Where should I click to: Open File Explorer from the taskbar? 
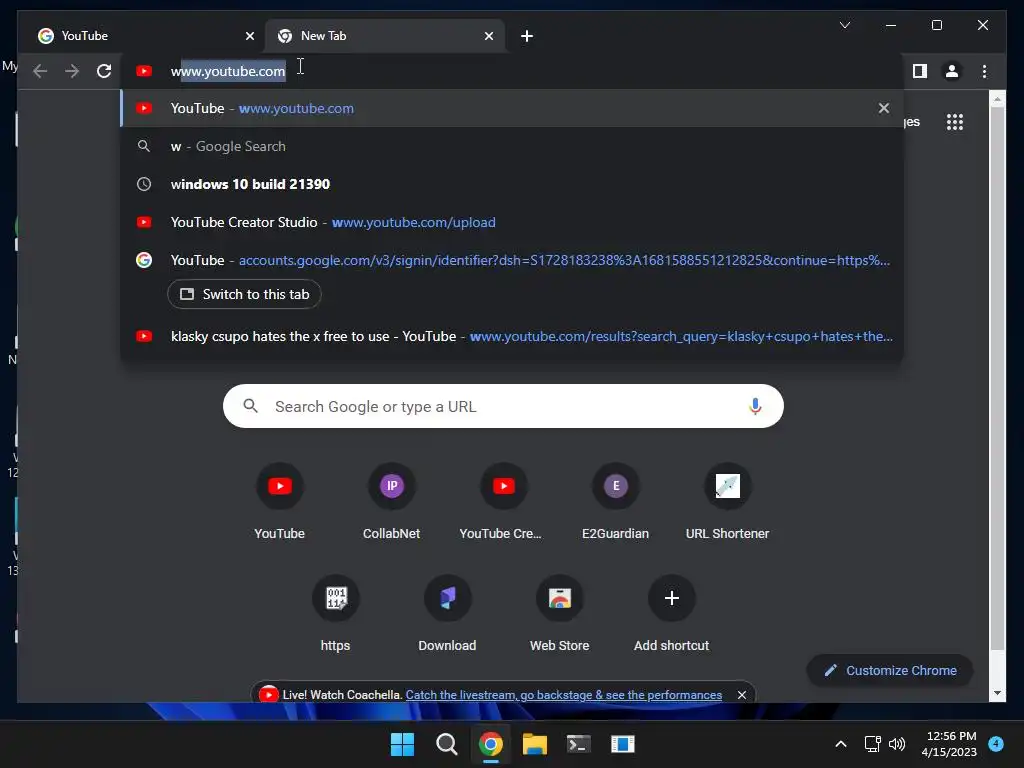click(535, 744)
